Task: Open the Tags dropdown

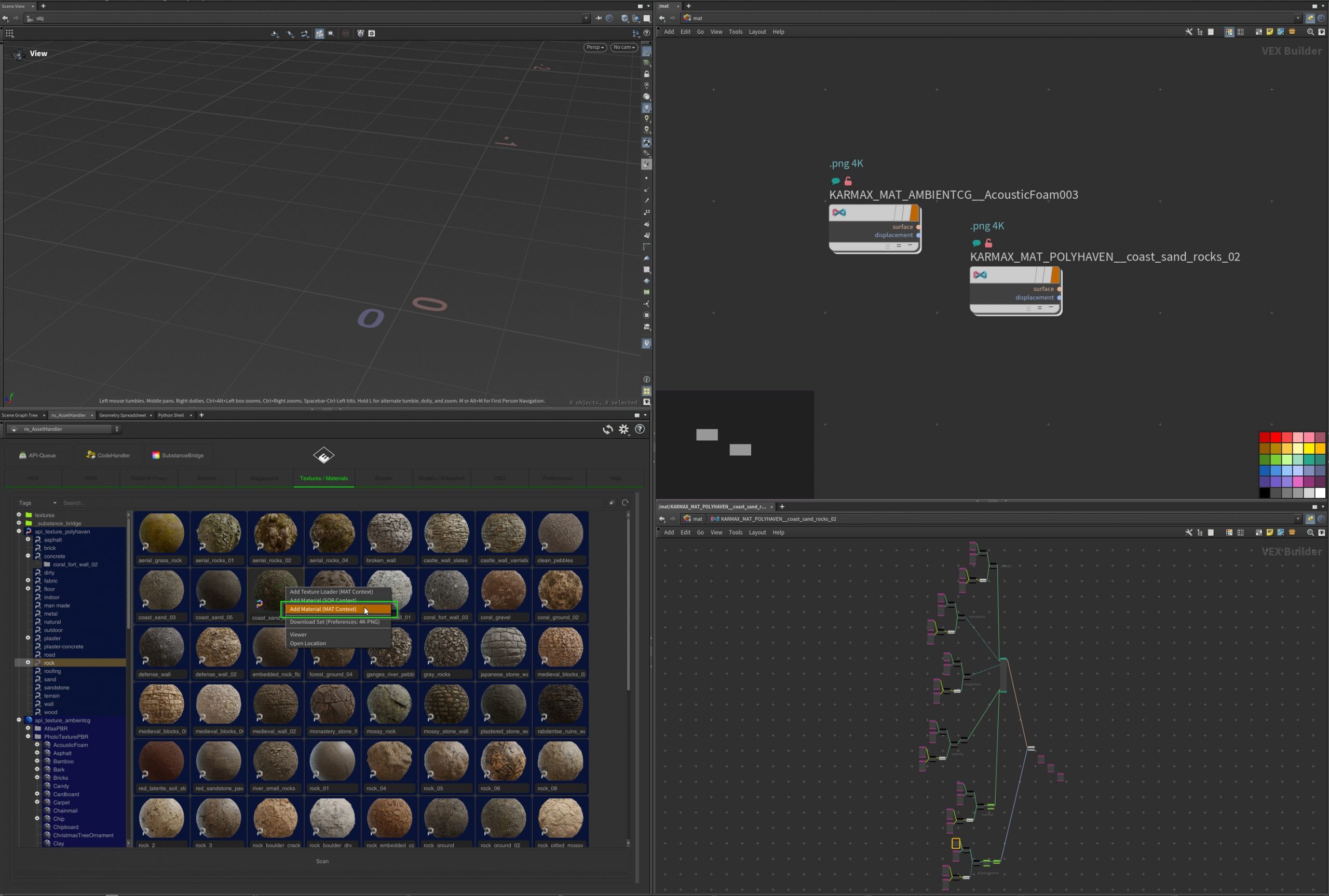Action: [x=37, y=503]
